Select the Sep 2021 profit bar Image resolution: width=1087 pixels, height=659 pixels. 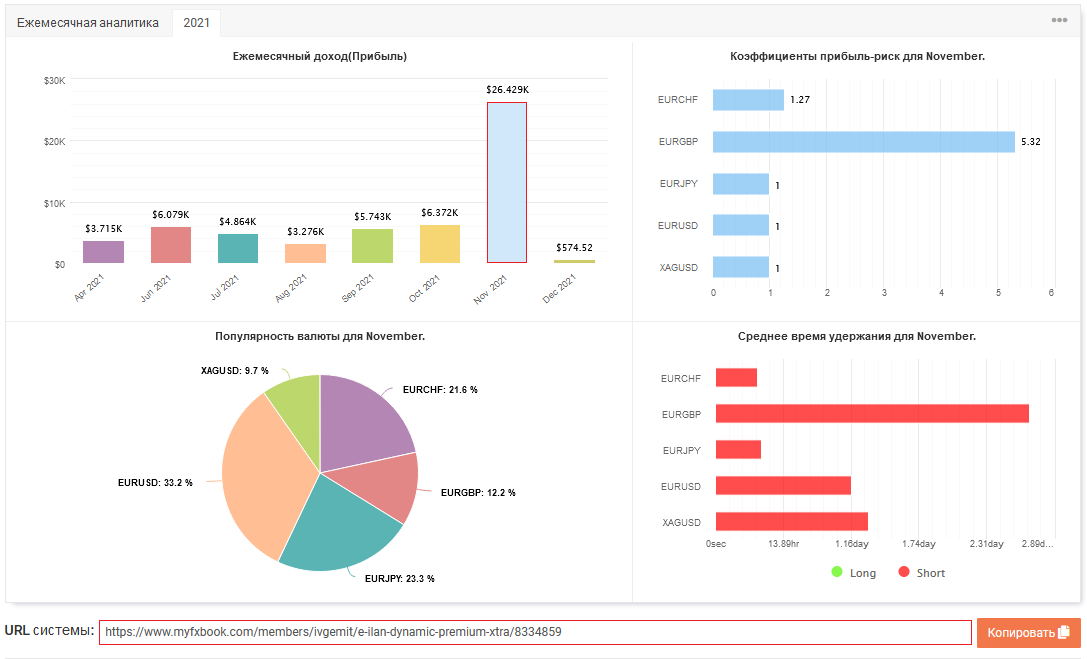pos(372,246)
